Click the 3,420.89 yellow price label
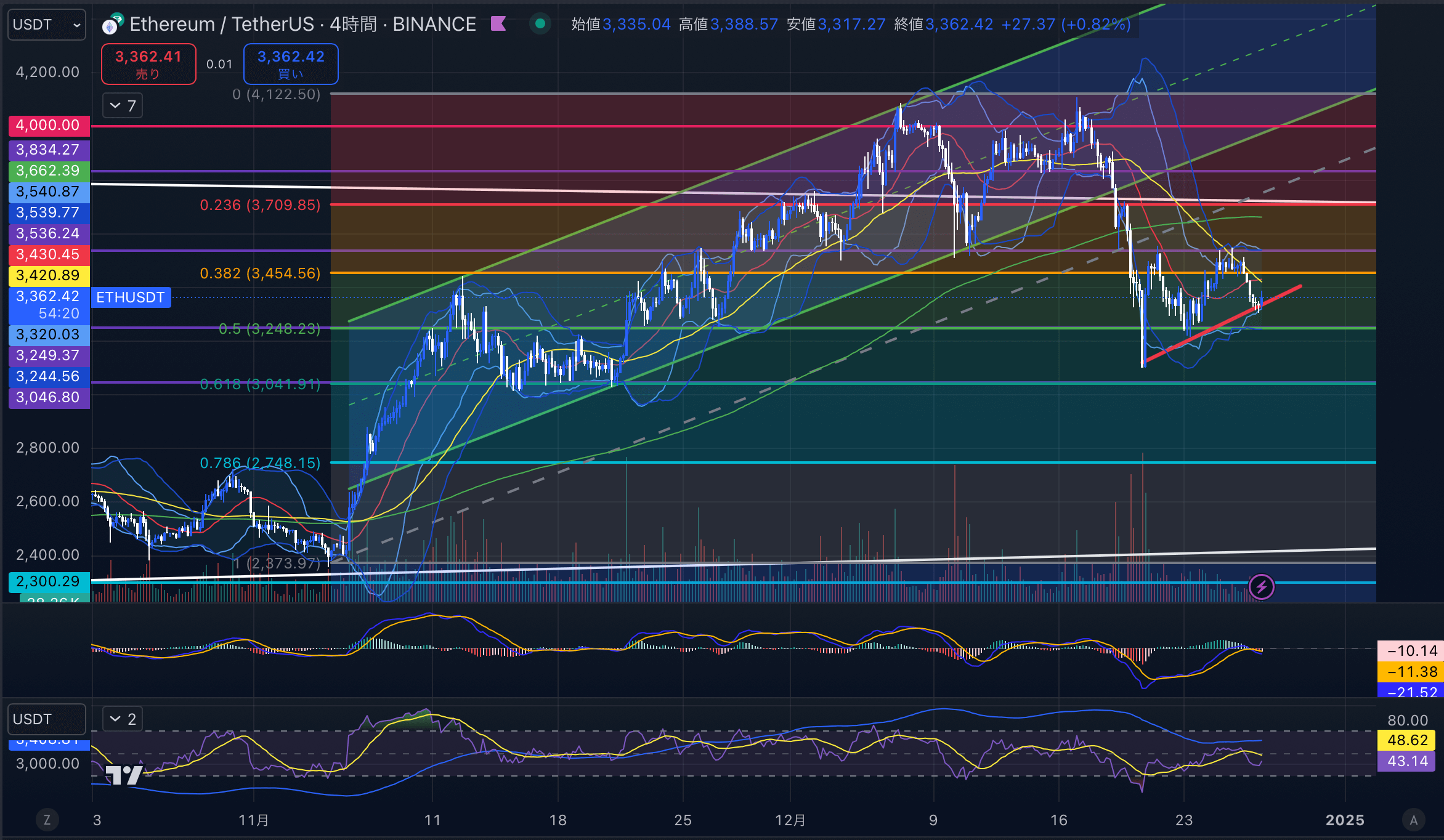Viewport: 1444px width, 840px height. point(49,275)
